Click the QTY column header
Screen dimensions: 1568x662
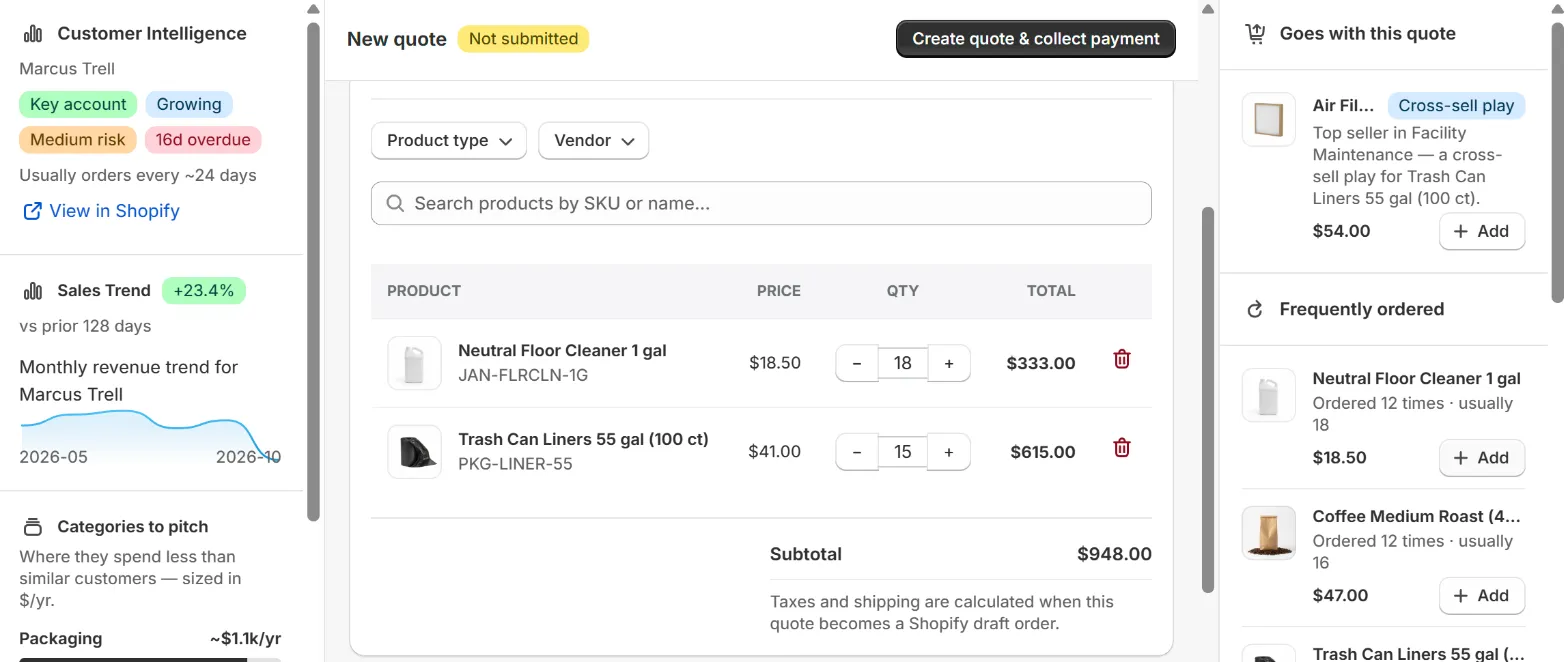[x=902, y=291]
